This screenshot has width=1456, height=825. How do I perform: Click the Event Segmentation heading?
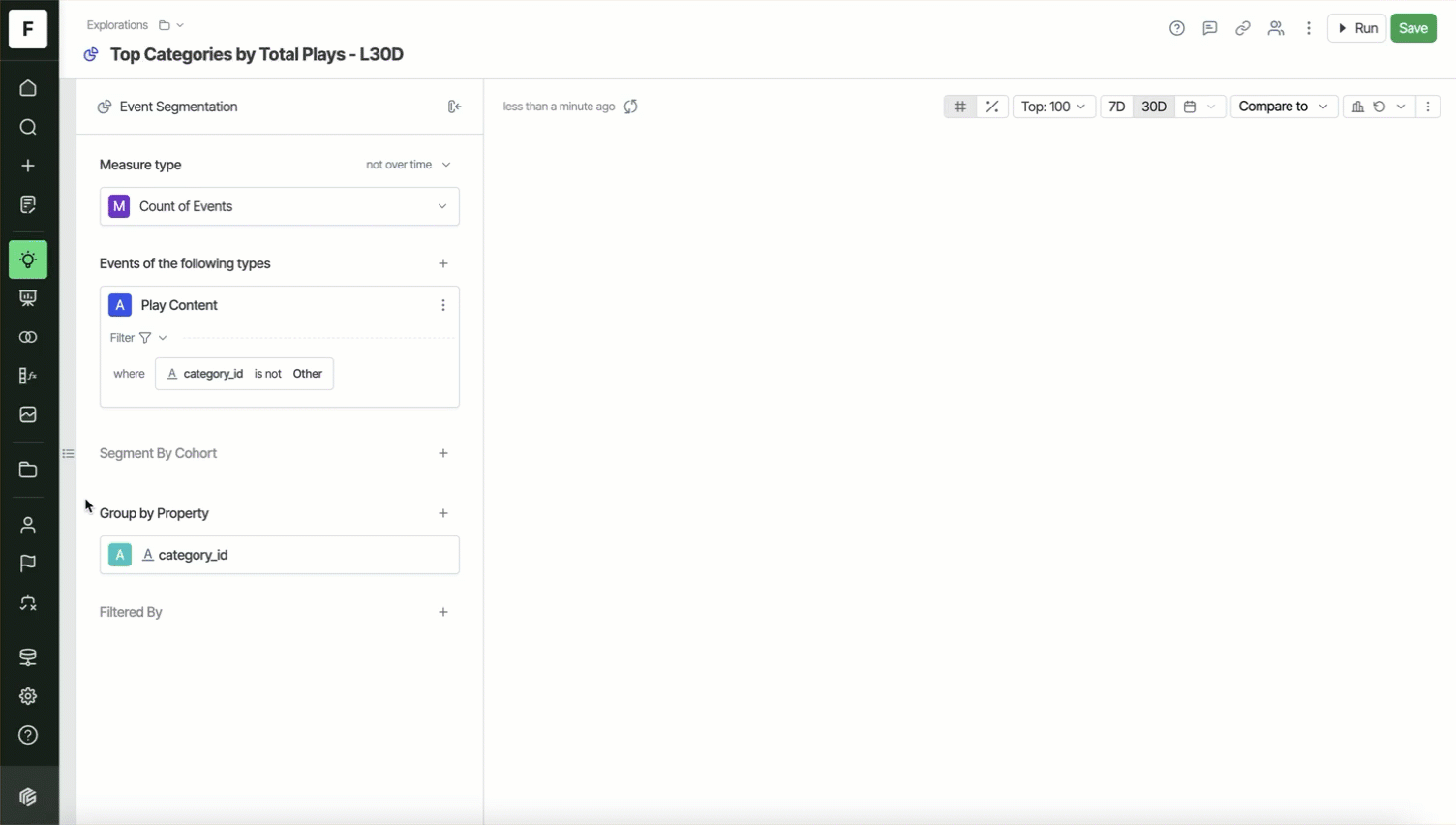(x=178, y=107)
